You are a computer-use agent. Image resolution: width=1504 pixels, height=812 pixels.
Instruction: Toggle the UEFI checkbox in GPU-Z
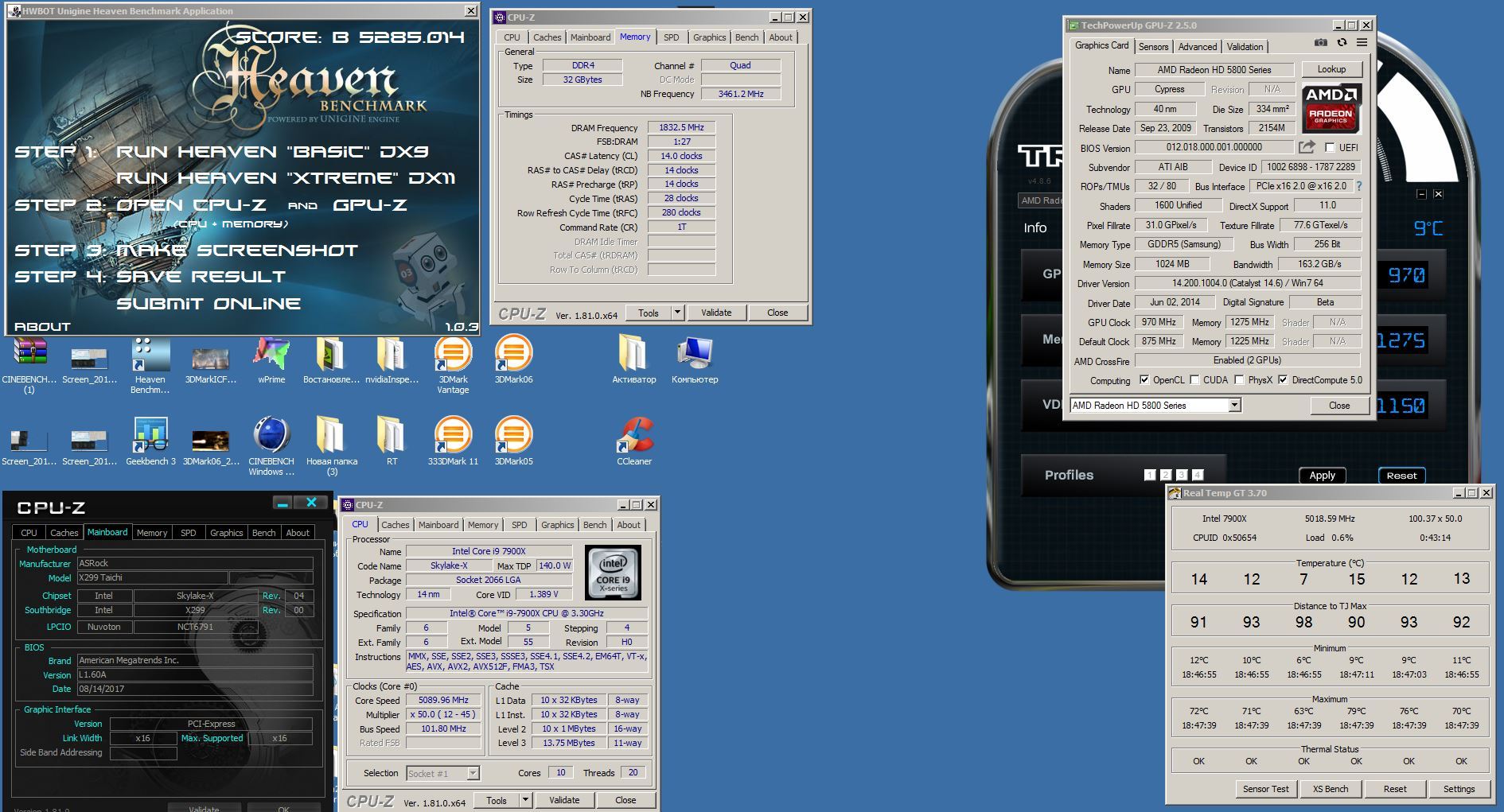[x=1329, y=147]
